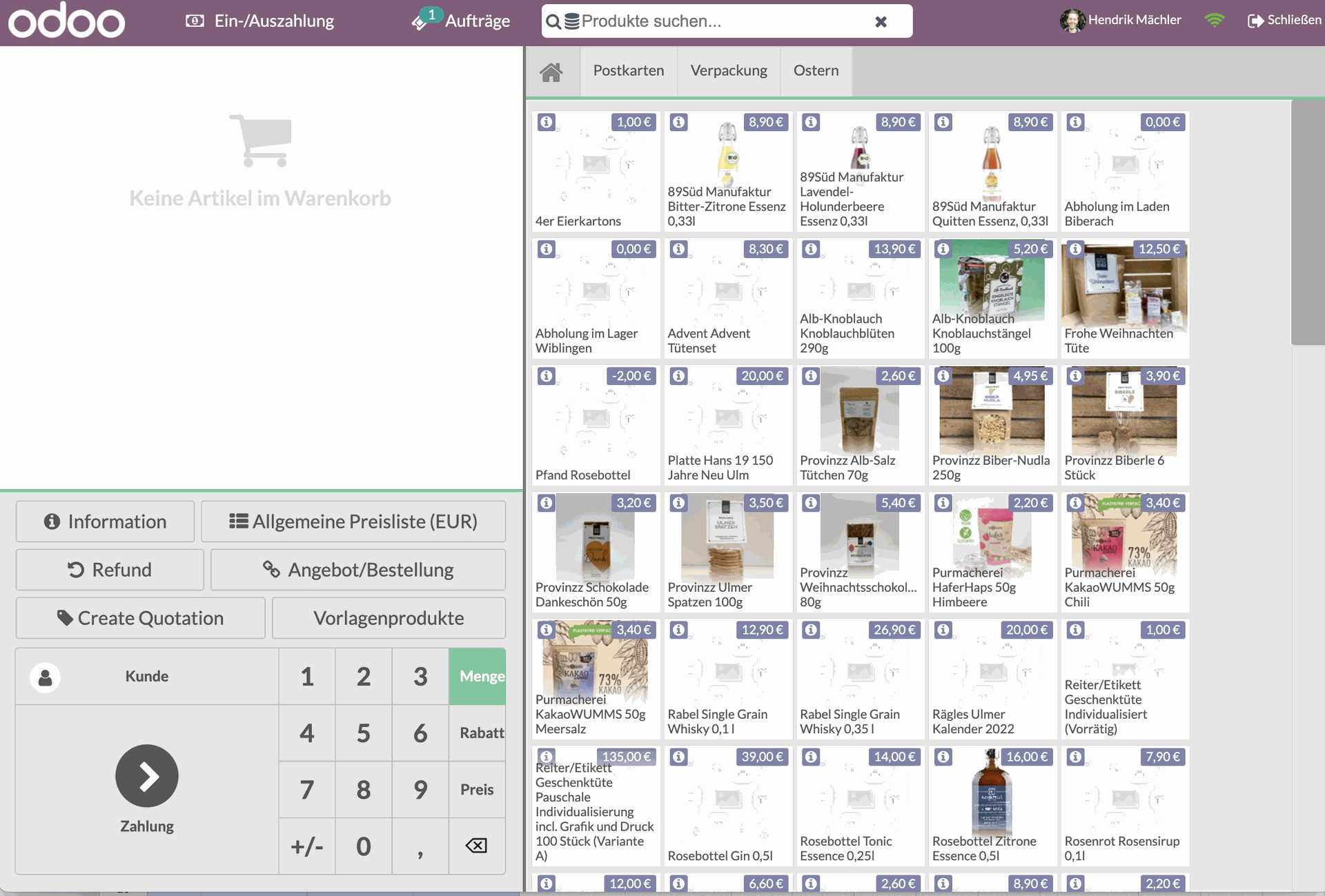Tap the decimal comma key
1325x896 pixels.
420,846
